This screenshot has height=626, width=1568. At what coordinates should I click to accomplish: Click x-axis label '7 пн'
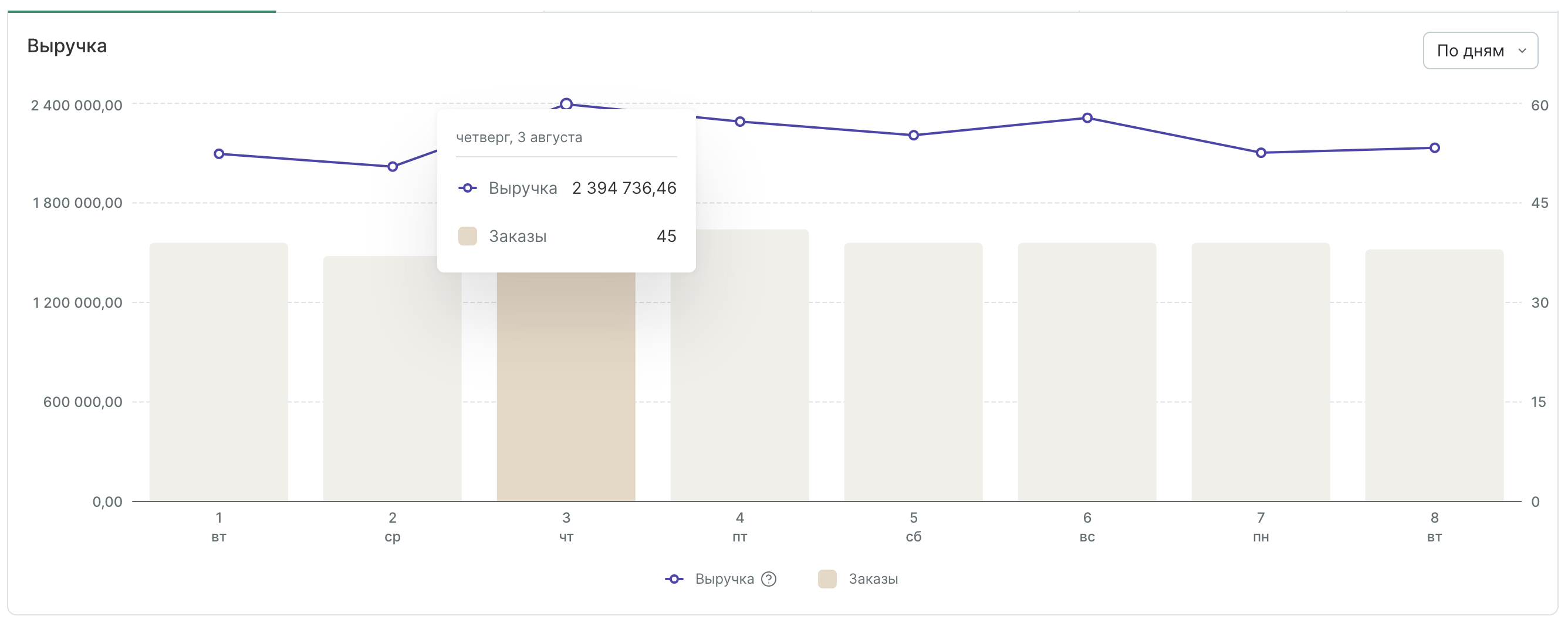tap(1261, 527)
